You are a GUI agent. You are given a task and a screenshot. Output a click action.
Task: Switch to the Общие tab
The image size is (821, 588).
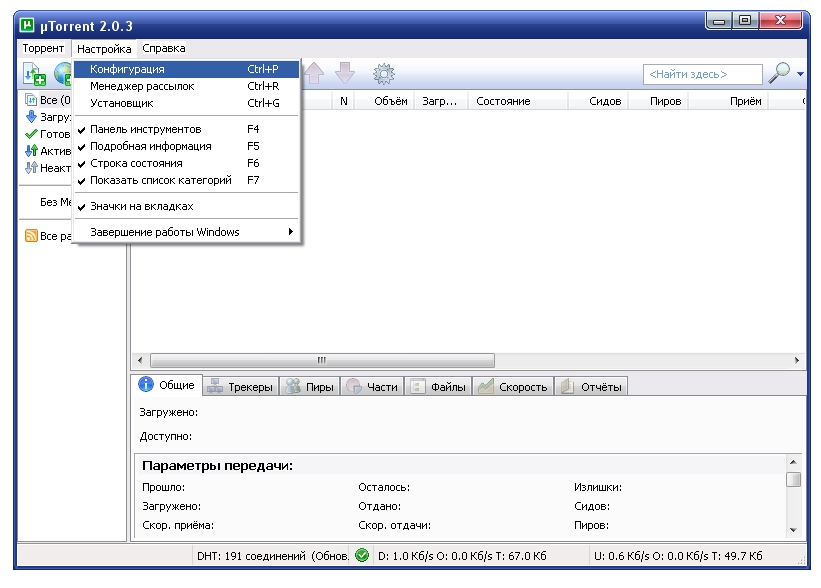(x=167, y=385)
